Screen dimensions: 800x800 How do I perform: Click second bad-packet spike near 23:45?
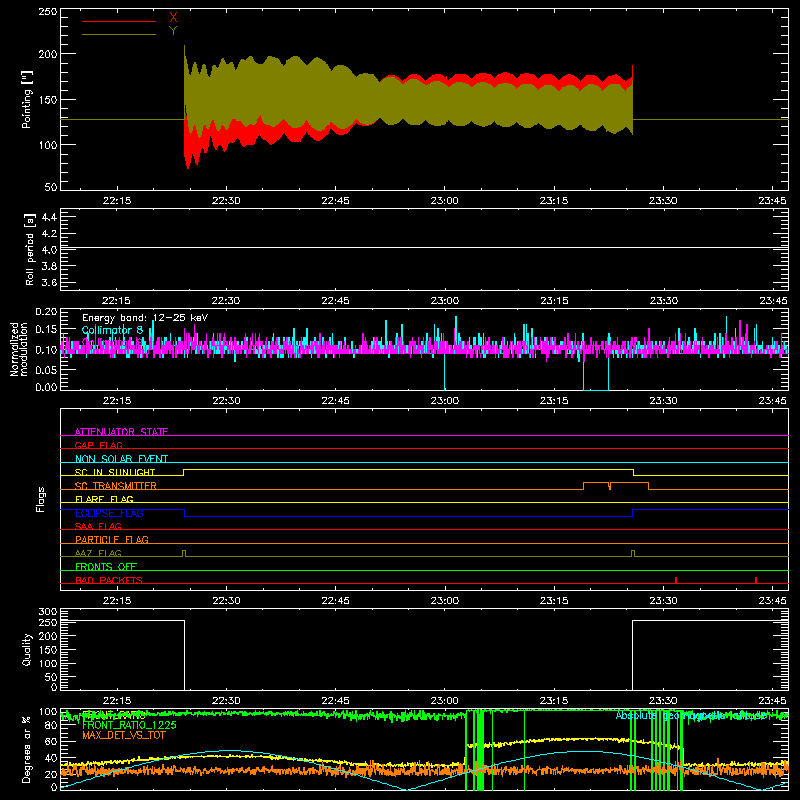pos(756,580)
